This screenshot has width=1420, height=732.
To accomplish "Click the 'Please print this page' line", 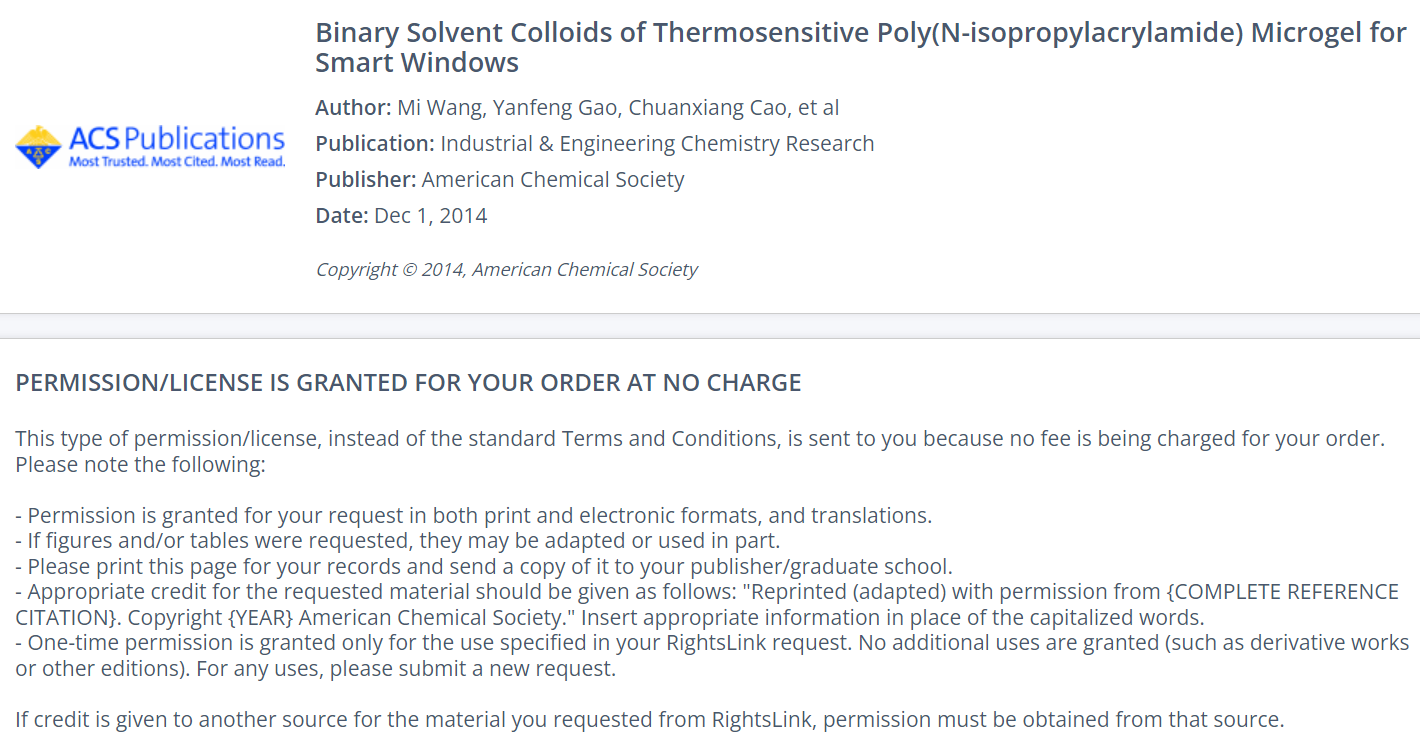I will [x=484, y=567].
